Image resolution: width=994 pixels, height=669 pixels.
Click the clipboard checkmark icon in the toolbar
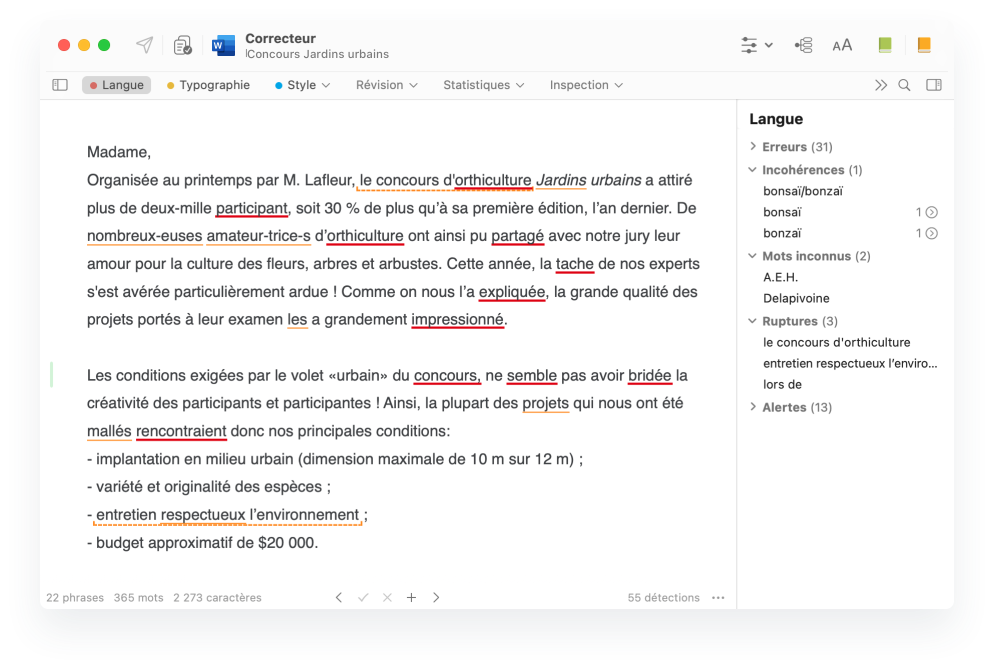pos(183,45)
